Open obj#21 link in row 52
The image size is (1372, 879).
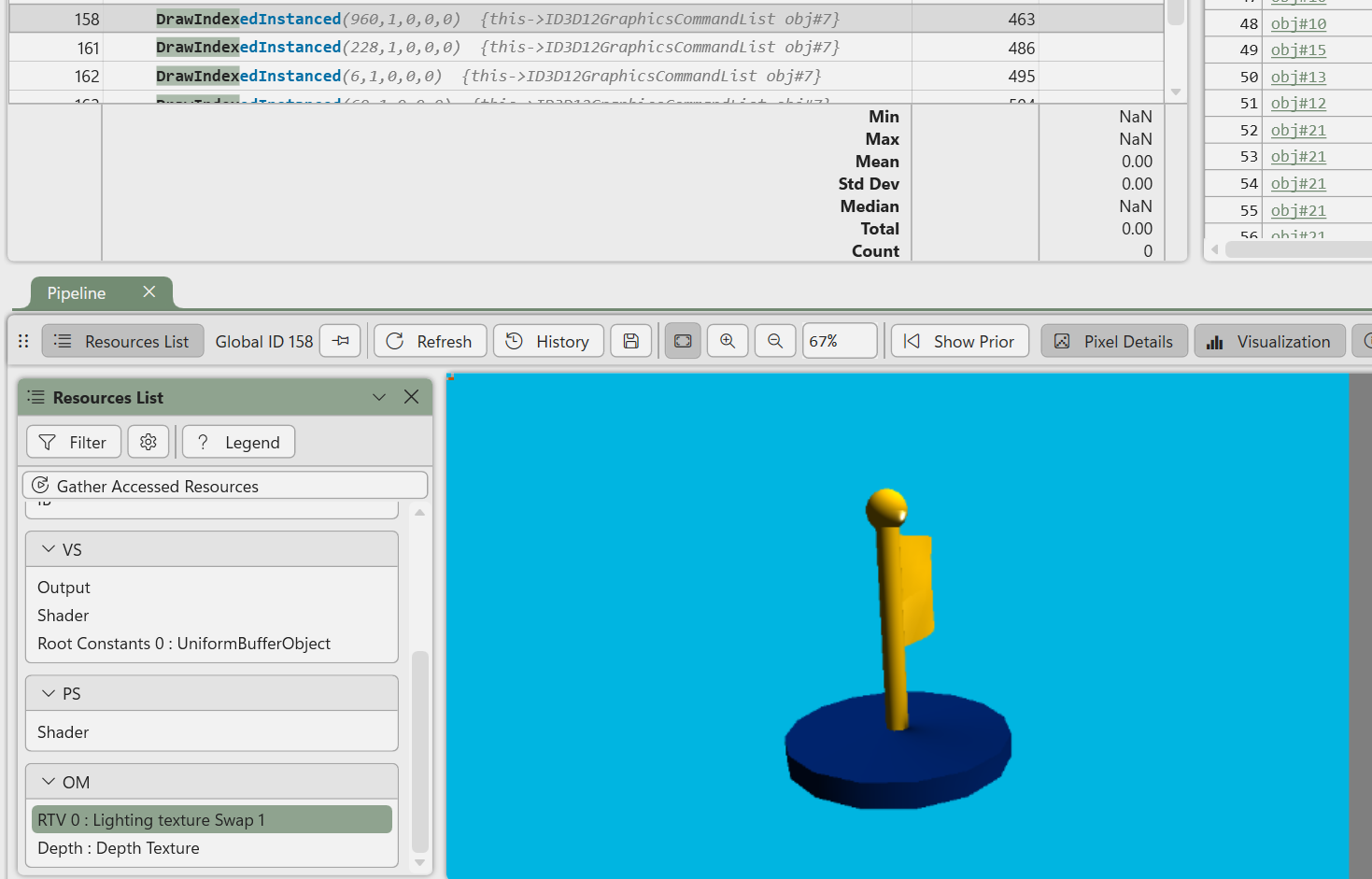tap(1298, 130)
